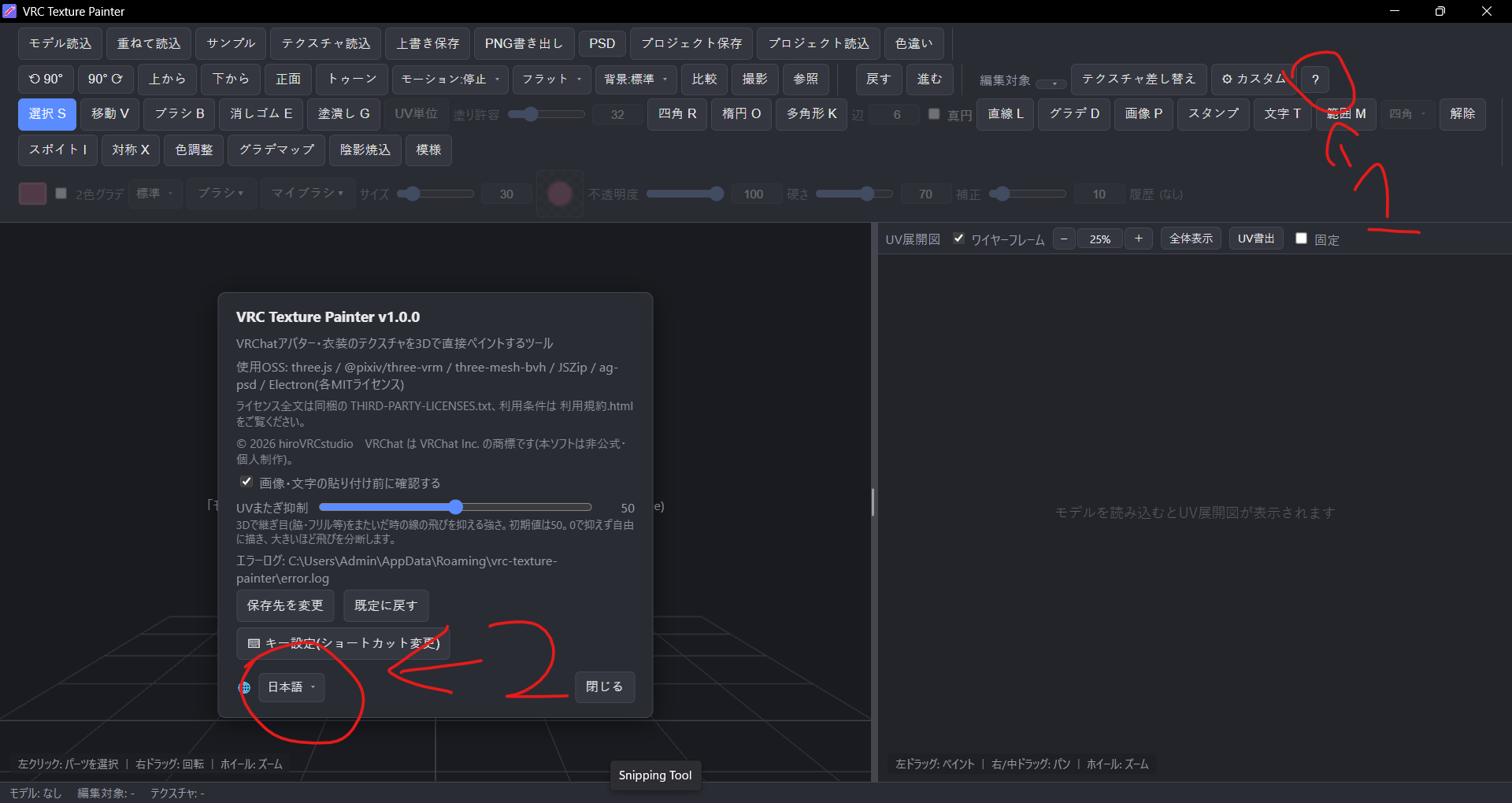Click 重ねて読込 in toolbar
Image resolution: width=1512 pixels, height=803 pixels.
pyautogui.click(x=149, y=44)
